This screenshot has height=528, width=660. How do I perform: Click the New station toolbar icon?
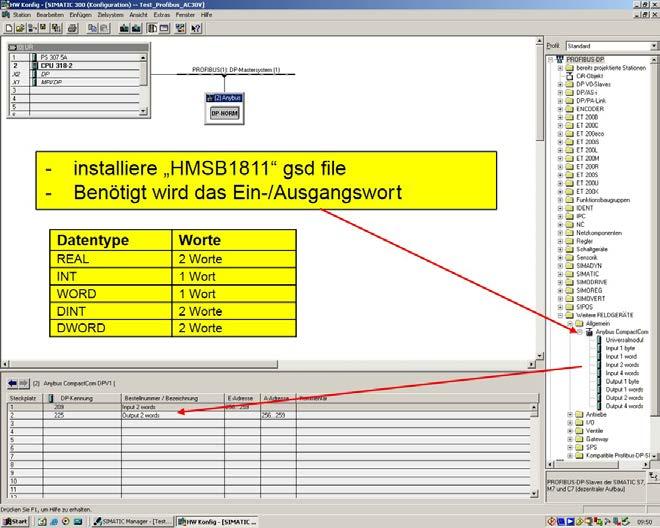pos(9,28)
